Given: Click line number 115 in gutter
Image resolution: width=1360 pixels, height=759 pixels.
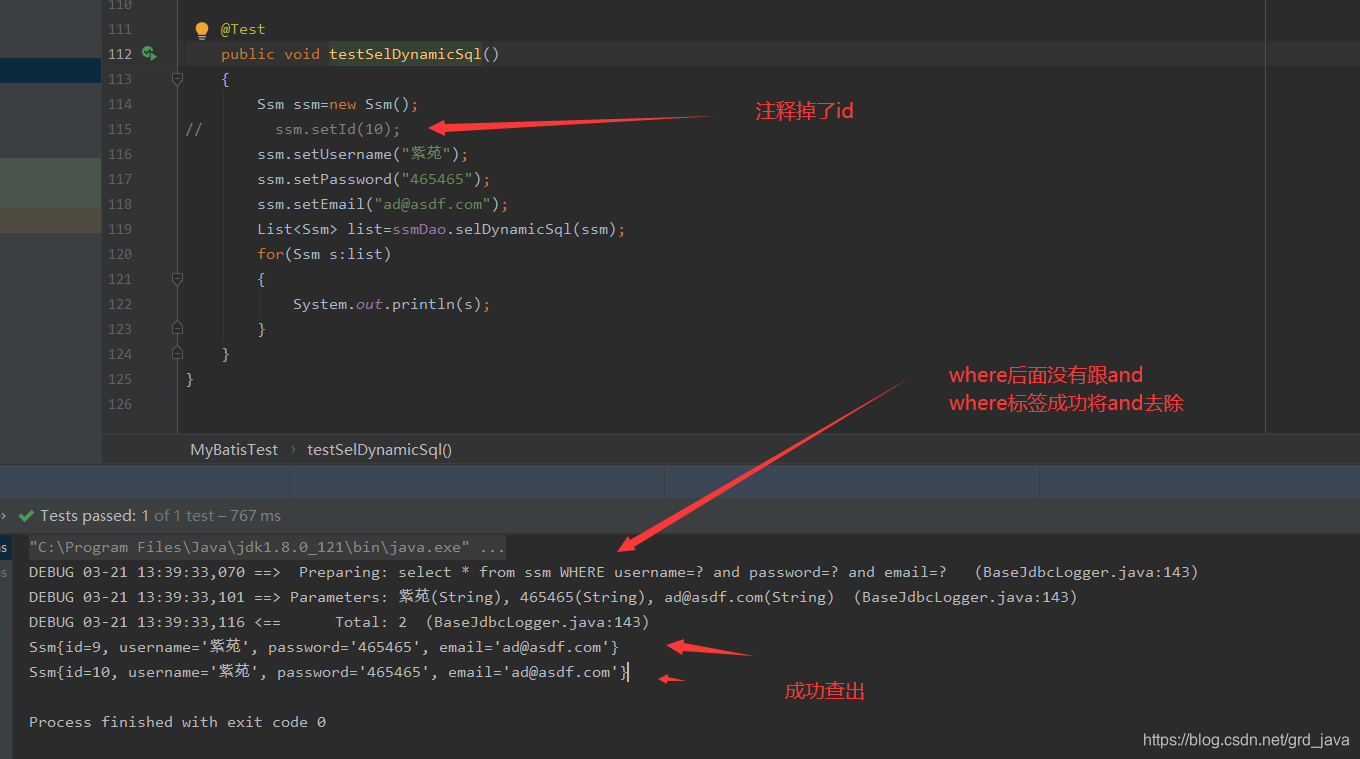Looking at the screenshot, I should coord(119,129).
